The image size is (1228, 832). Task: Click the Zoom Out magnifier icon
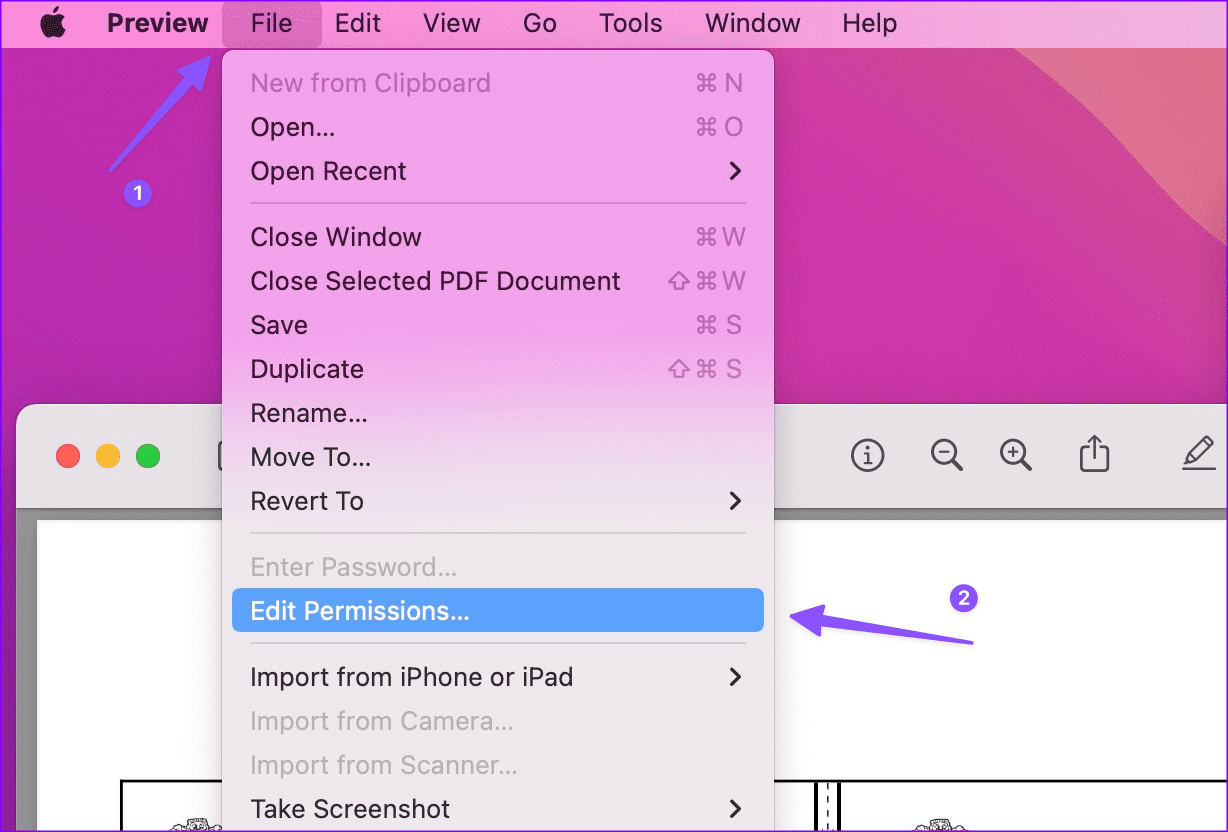pos(946,456)
